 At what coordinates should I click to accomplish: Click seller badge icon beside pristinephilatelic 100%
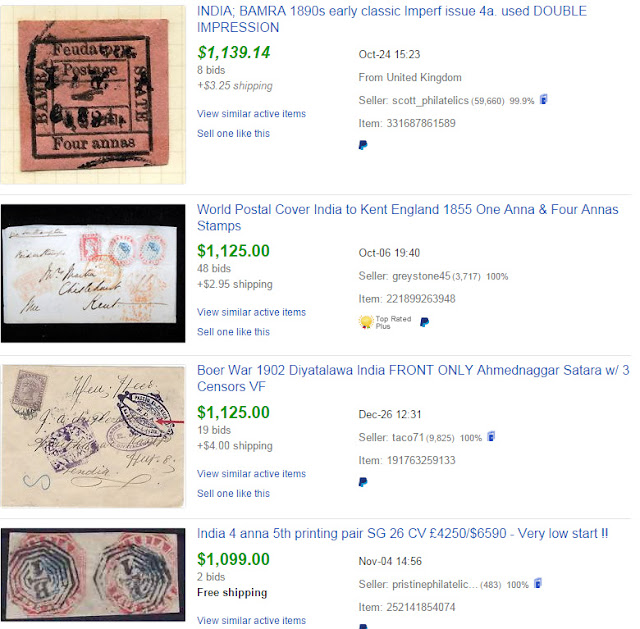coord(538,584)
